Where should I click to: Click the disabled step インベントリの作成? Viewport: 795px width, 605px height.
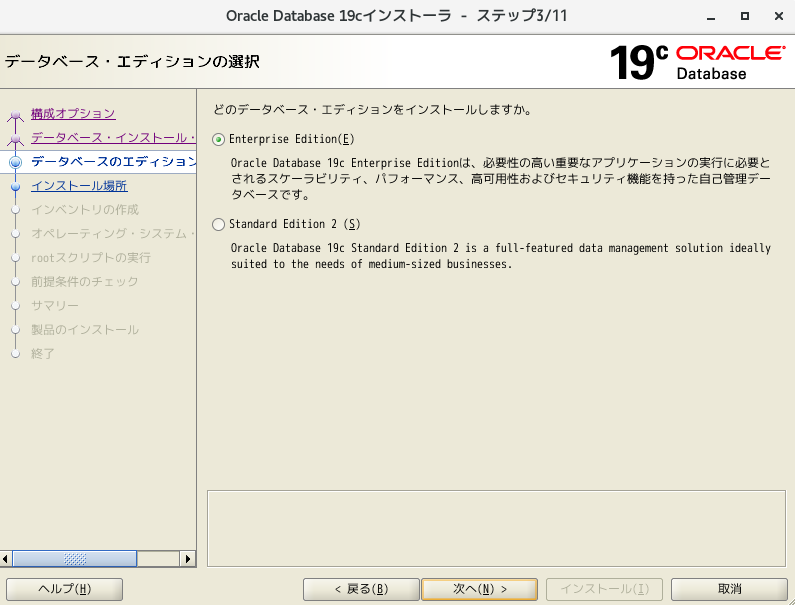[85, 209]
